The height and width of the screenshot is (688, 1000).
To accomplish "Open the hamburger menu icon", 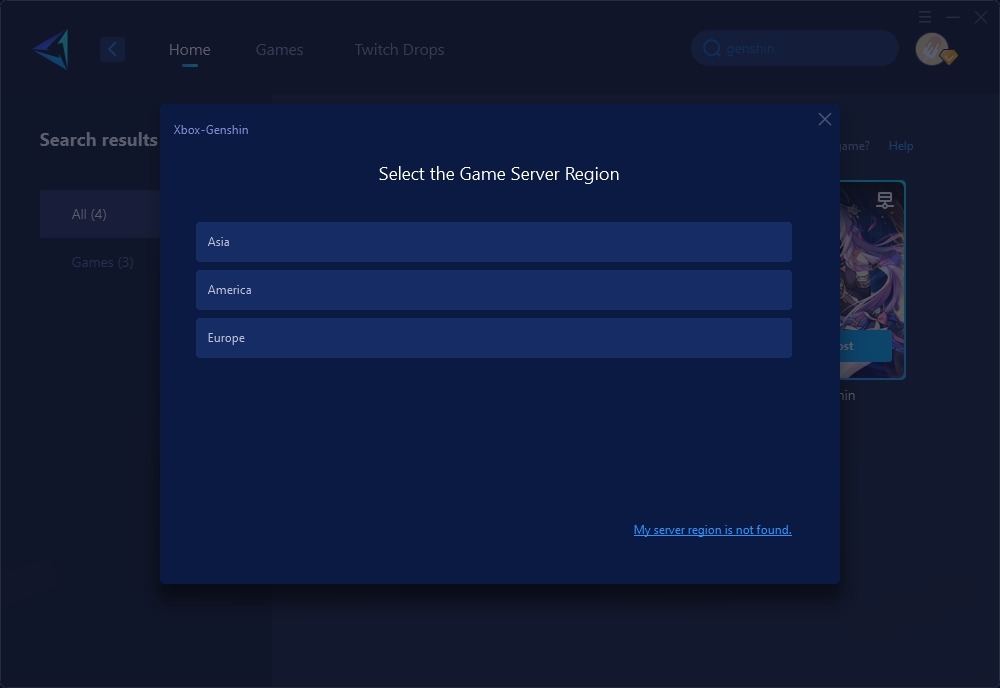I will coord(925,17).
